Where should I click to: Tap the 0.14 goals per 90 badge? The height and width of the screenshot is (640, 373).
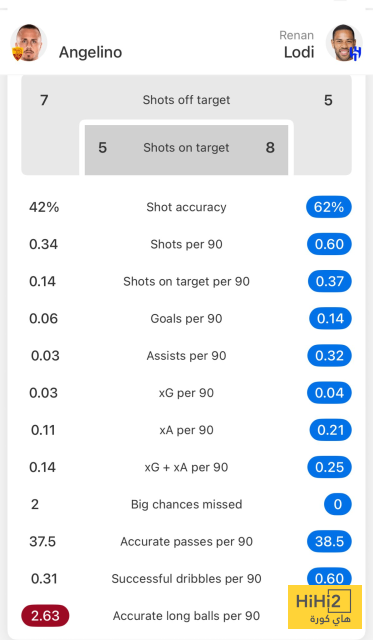click(331, 318)
